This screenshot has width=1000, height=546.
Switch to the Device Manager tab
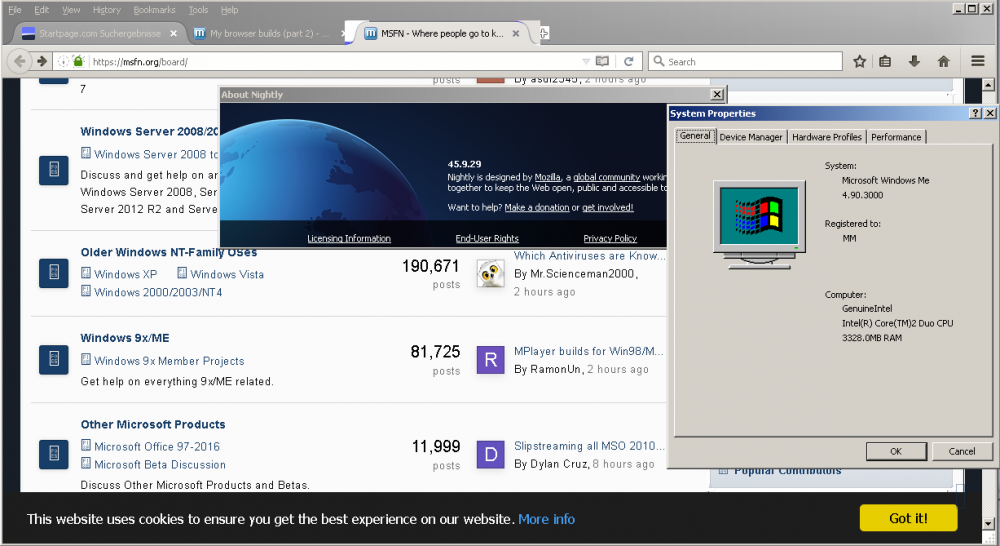coord(751,137)
